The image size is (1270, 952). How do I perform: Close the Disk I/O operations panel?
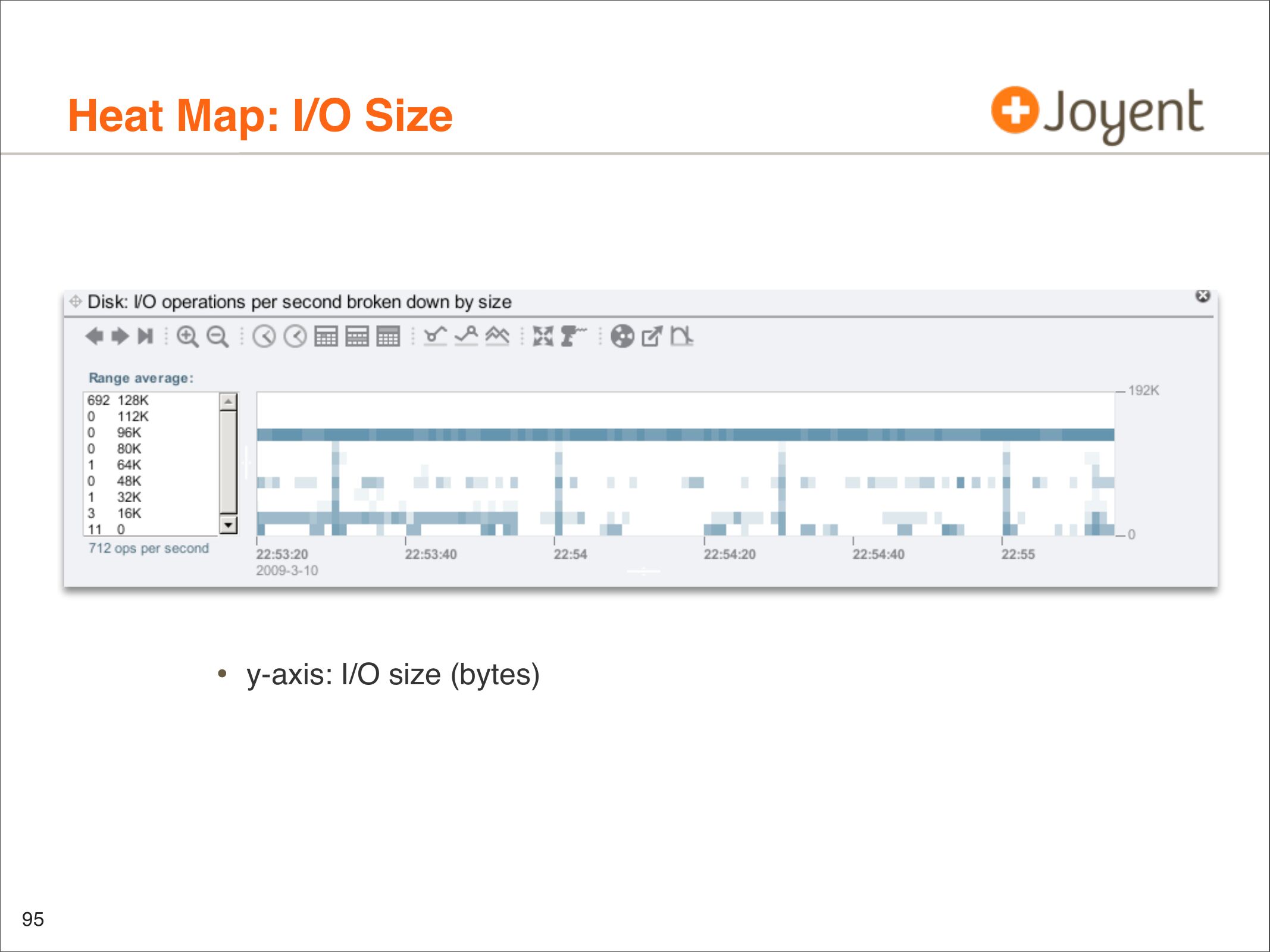coord(1203,296)
